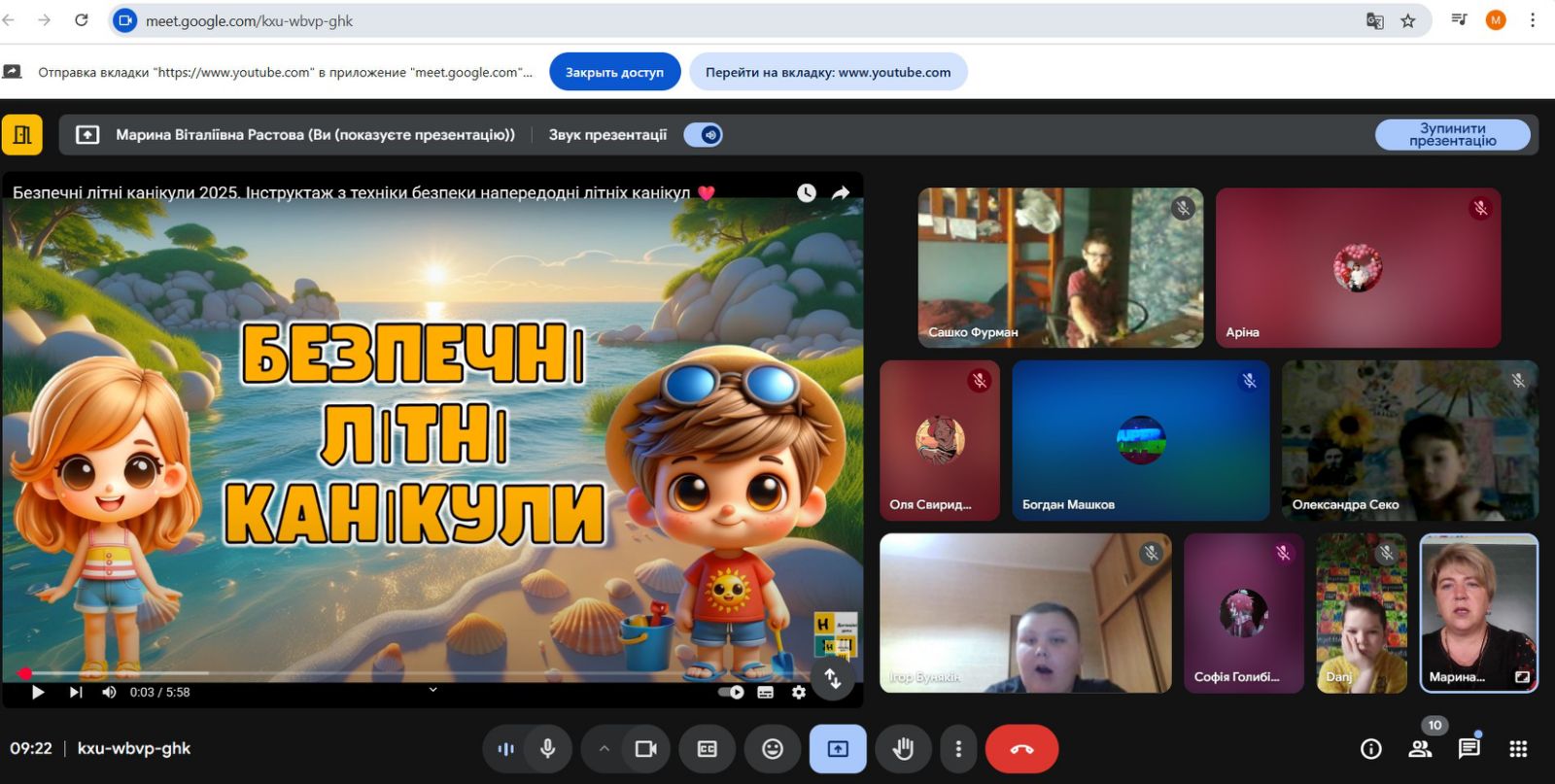This screenshot has height=784, width=1555.
Task: Hang up with the red leave call button
Action: [x=1021, y=749]
